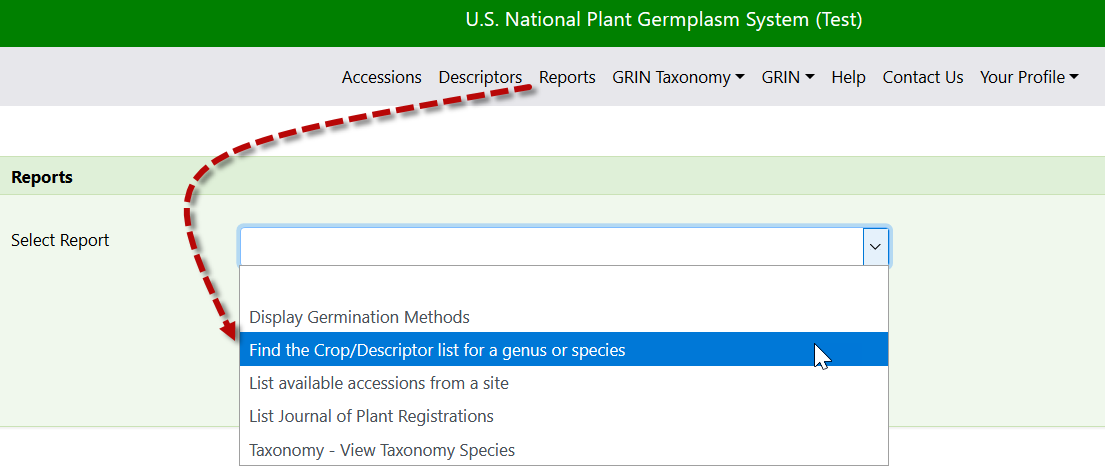Viewport: 1105px width, 468px height.
Task: Go to the Descriptors page
Action: (x=480, y=78)
